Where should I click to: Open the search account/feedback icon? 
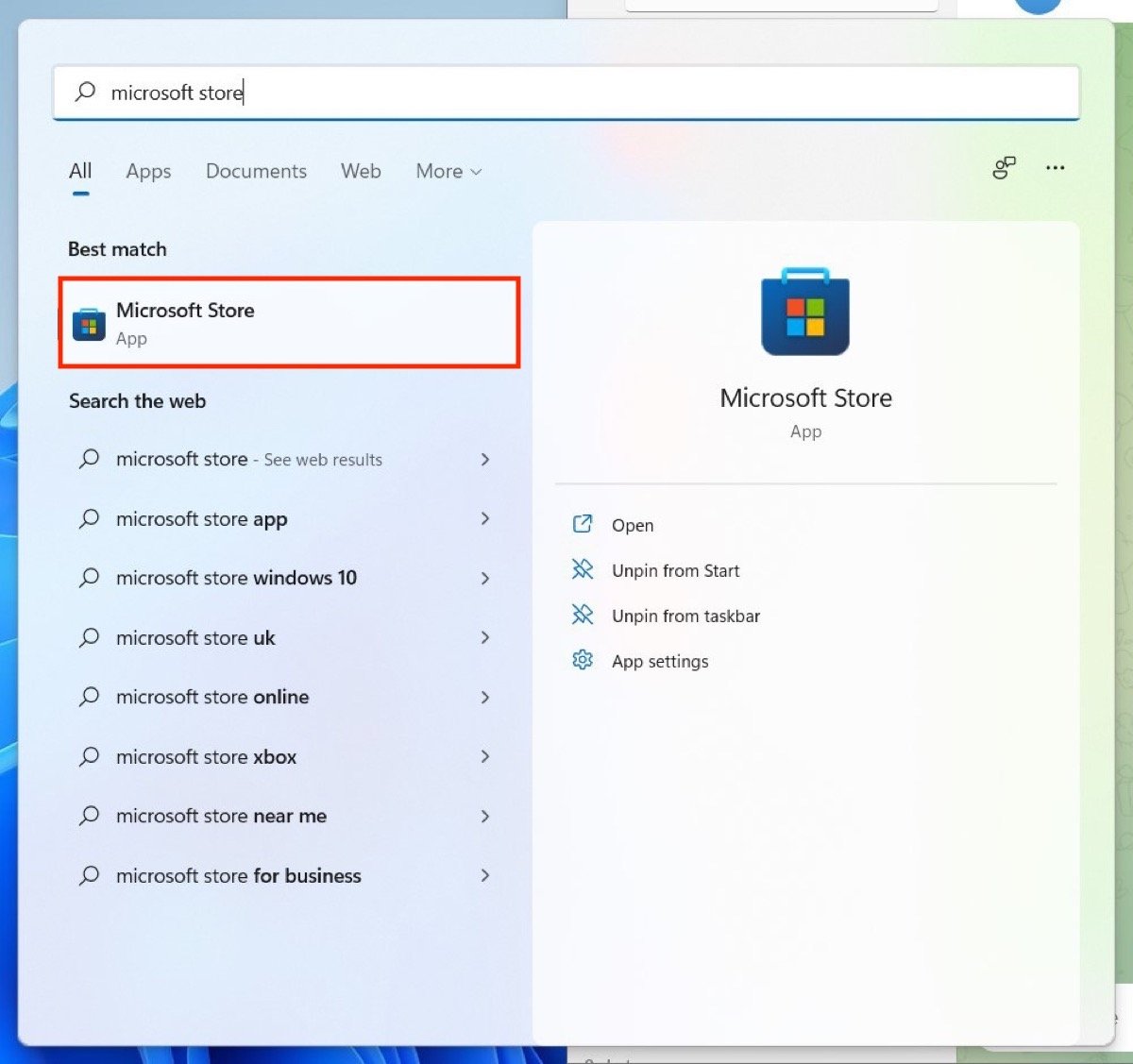(x=1004, y=168)
